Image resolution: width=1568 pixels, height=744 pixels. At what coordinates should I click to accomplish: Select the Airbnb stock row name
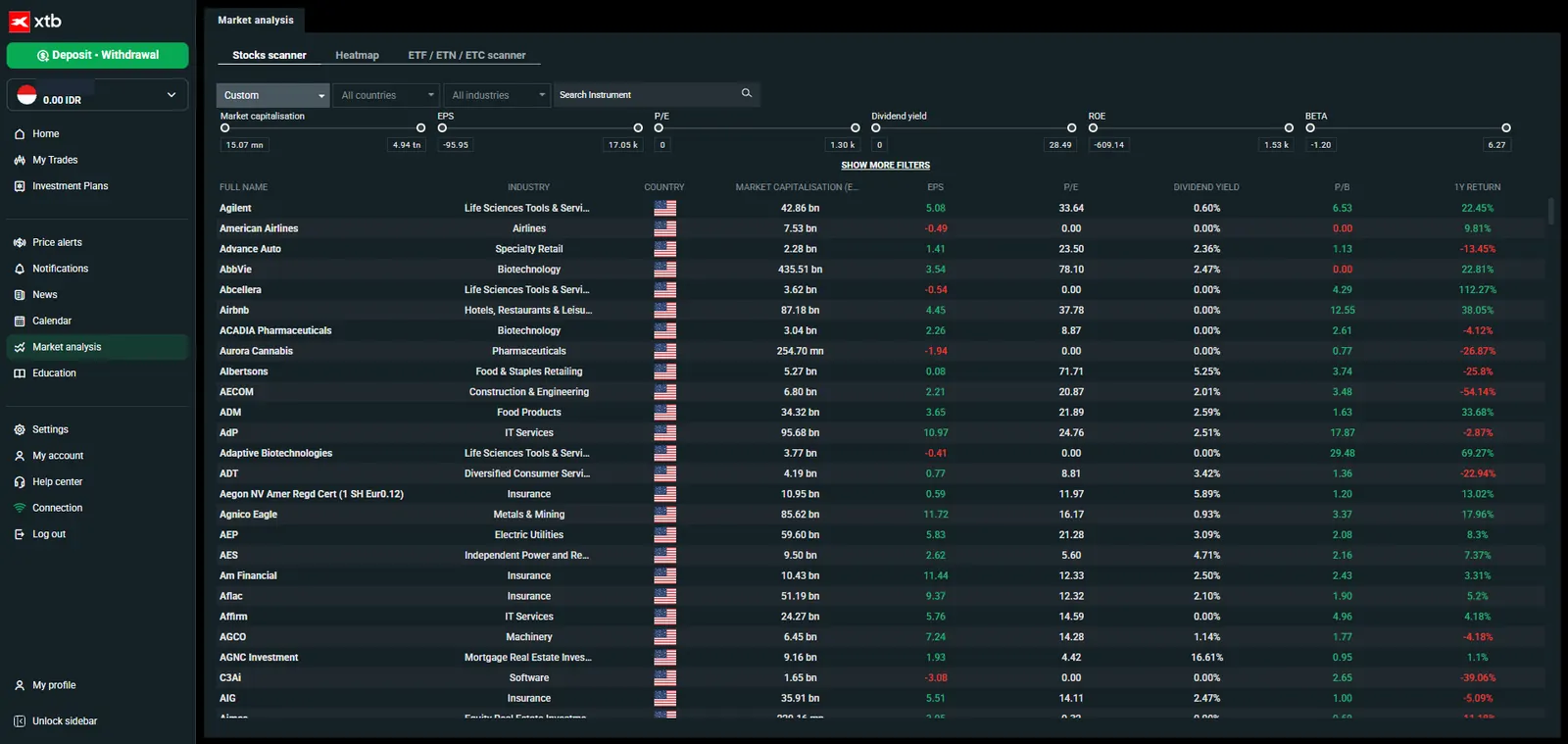pyautogui.click(x=234, y=311)
